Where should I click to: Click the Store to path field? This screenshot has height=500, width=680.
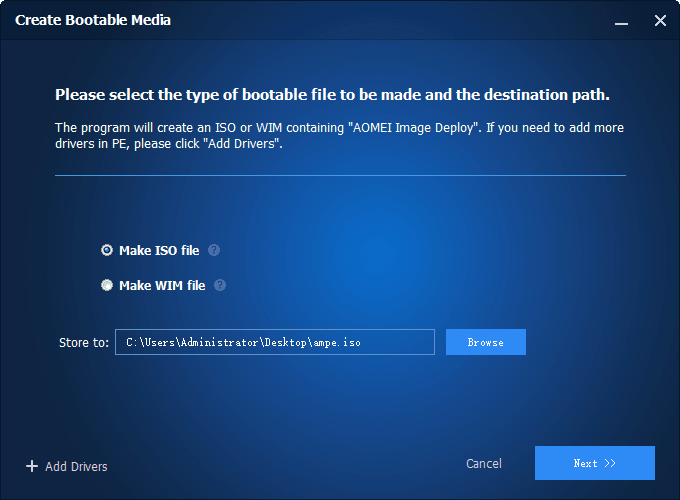point(274,342)
